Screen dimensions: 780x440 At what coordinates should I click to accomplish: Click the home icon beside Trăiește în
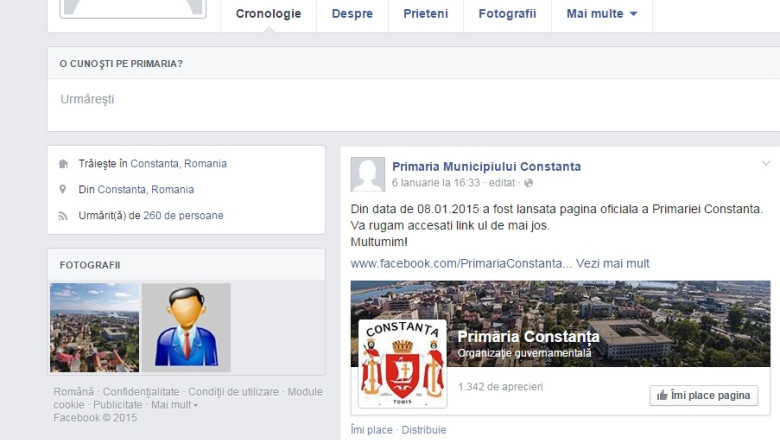pos(63,164)
